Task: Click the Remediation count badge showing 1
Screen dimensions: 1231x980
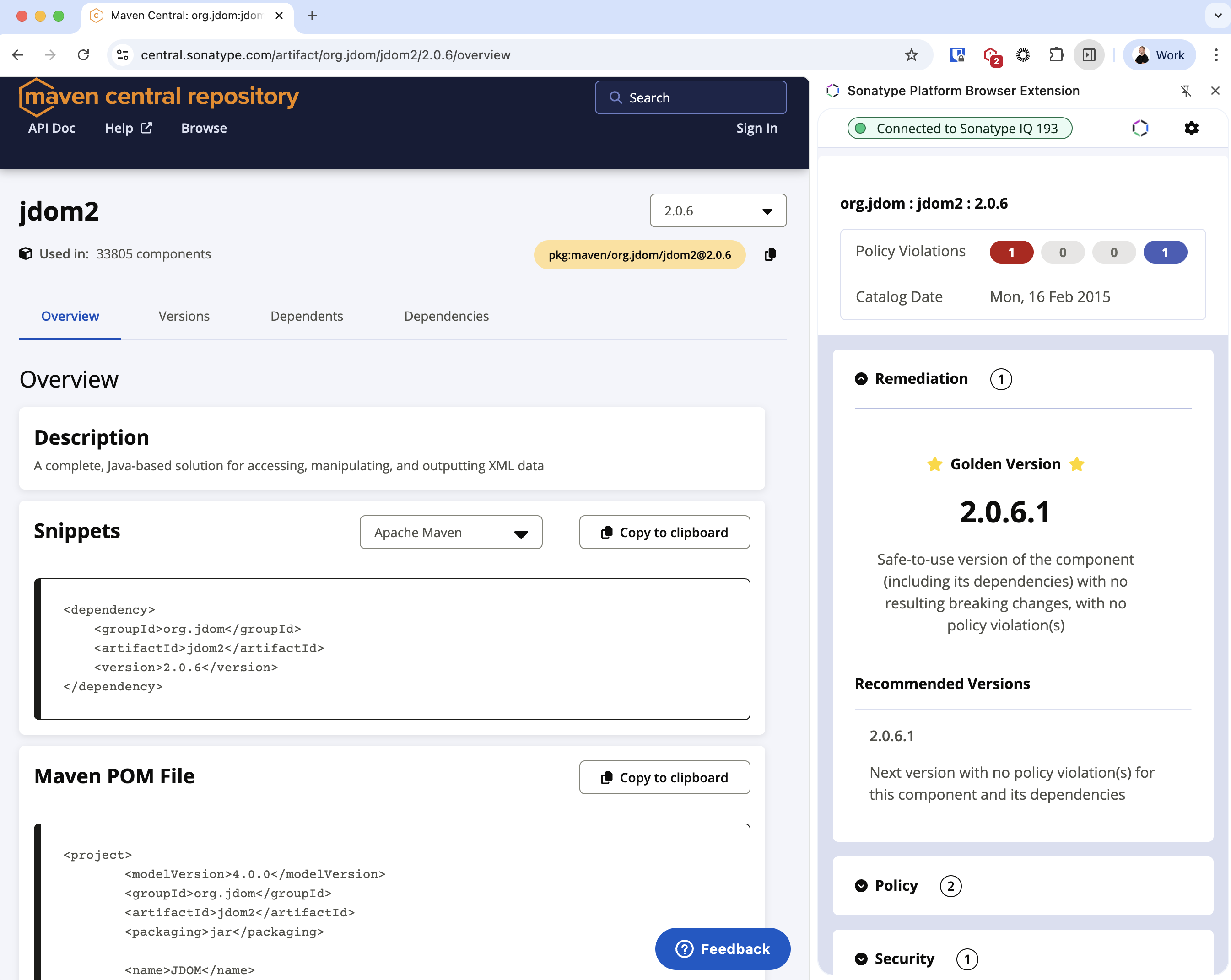Action: [x=1001, y=380]
